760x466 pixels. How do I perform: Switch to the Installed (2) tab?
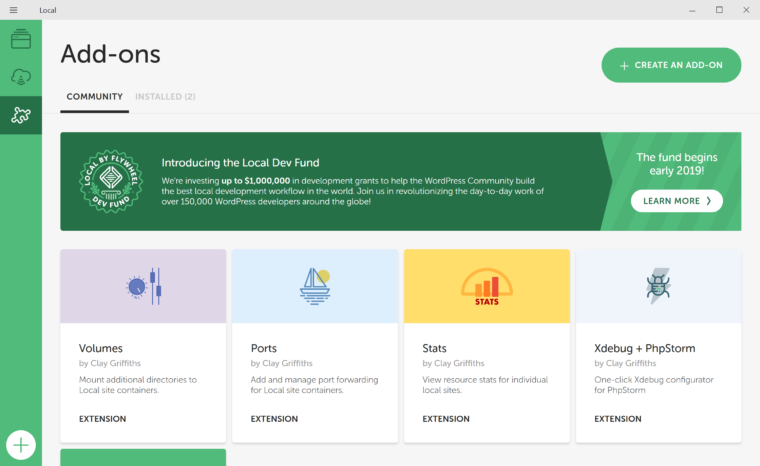coord(165,96)
